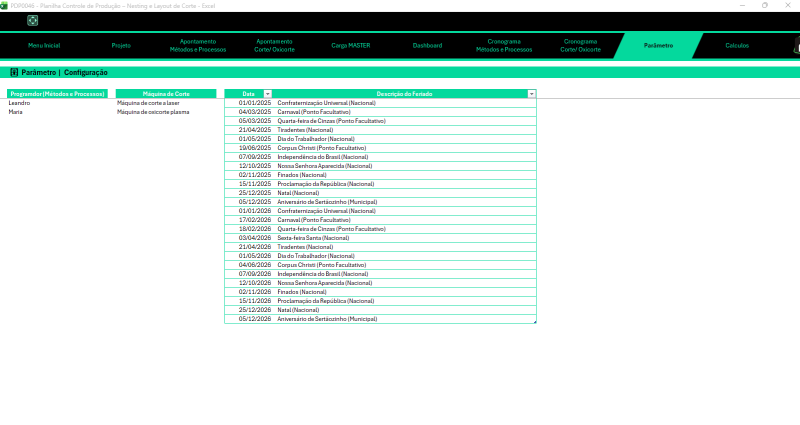Go to the Menu Inicial tab
This screenshot has width=800, height=425.
[44, 46]
